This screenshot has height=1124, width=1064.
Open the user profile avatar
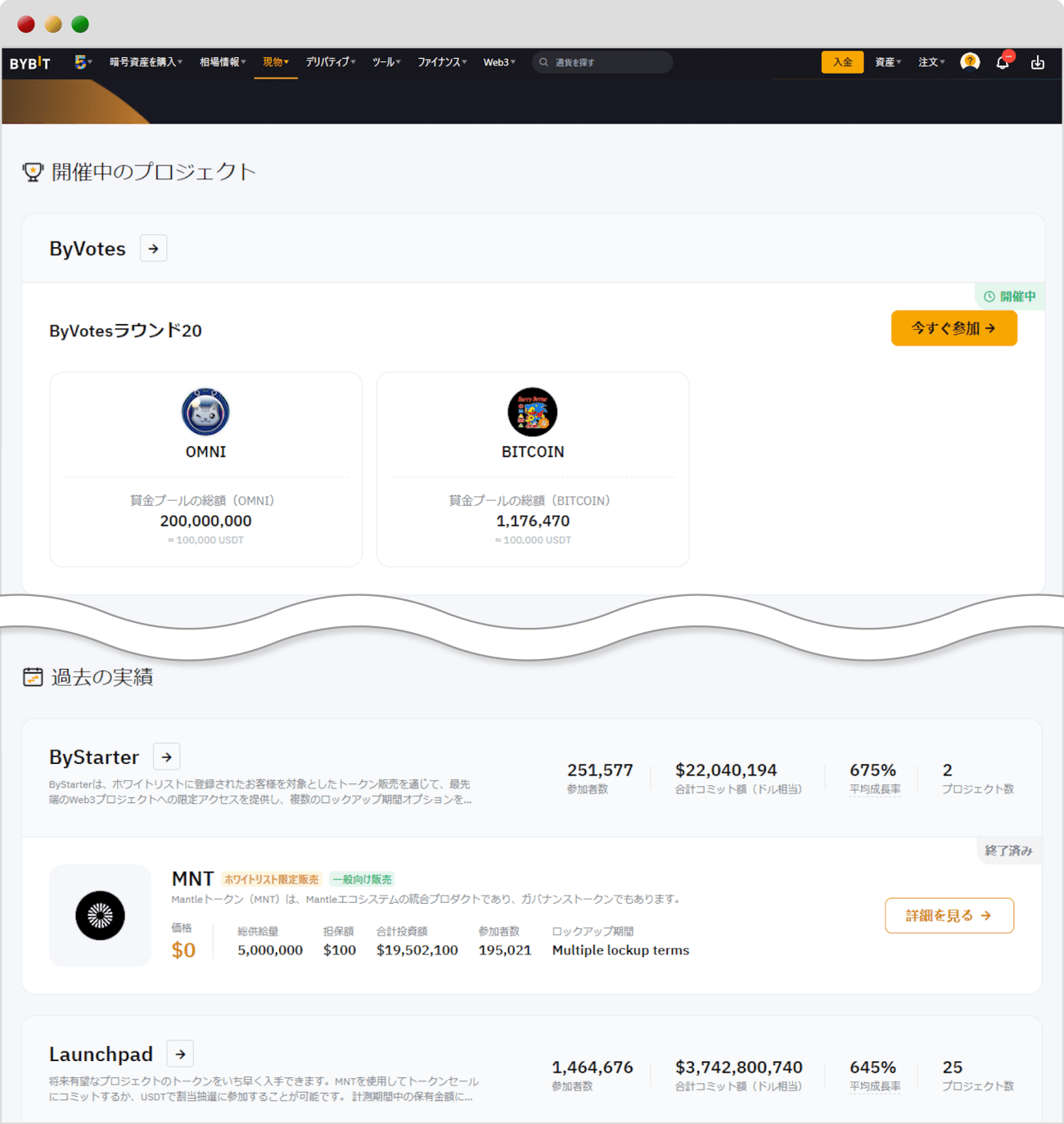(970, 62)
